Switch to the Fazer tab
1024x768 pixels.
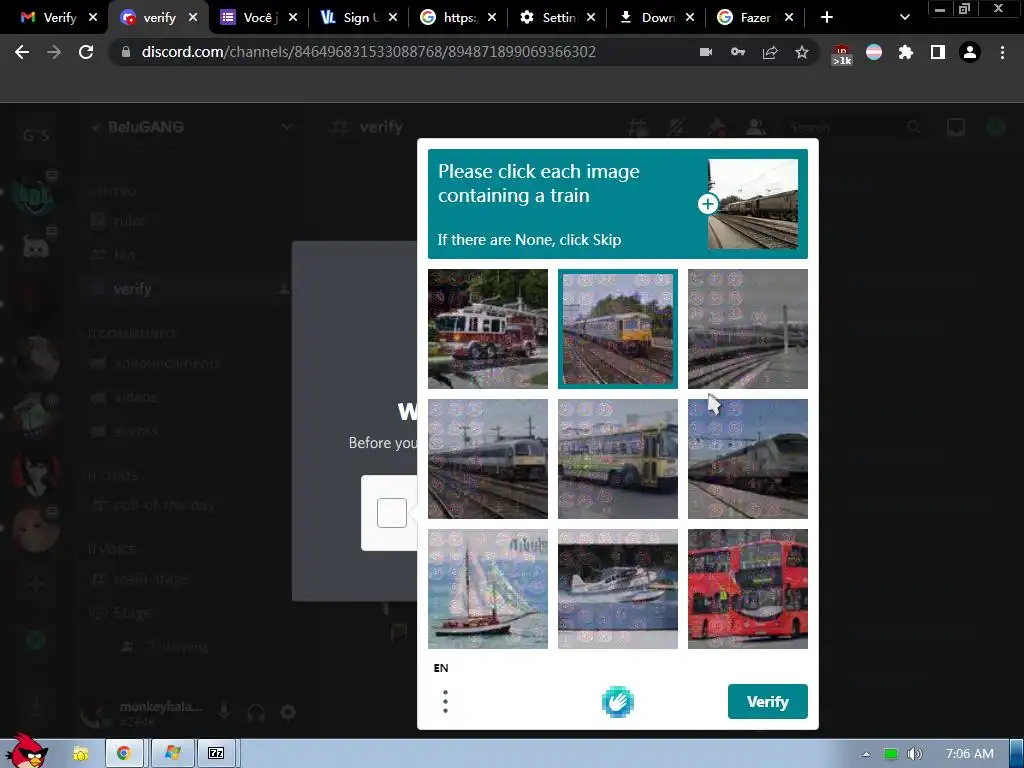[x=749, y=18]
